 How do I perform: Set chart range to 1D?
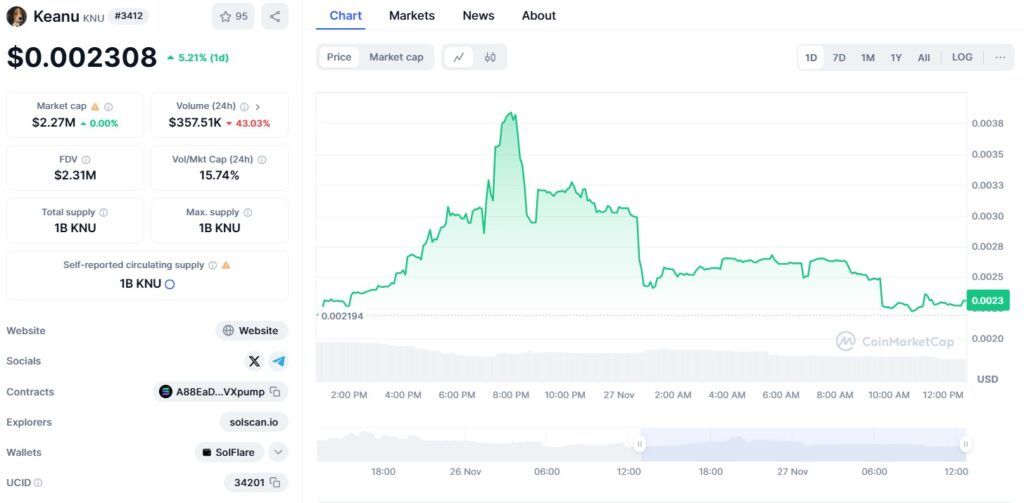click(811, 57)
